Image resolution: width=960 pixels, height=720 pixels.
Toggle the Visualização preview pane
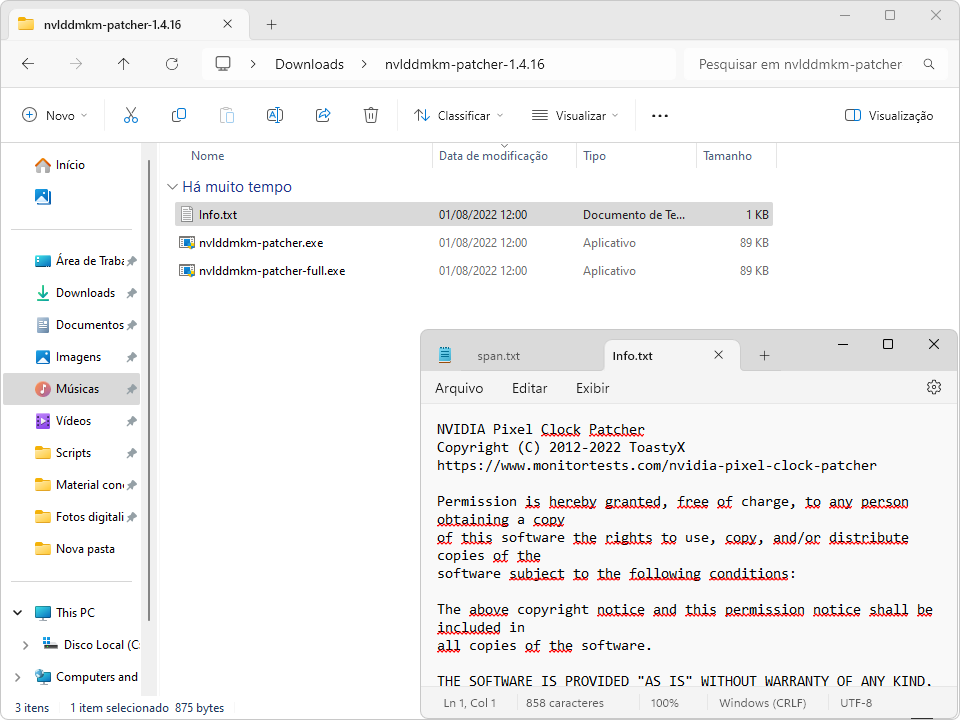point(888,116)
